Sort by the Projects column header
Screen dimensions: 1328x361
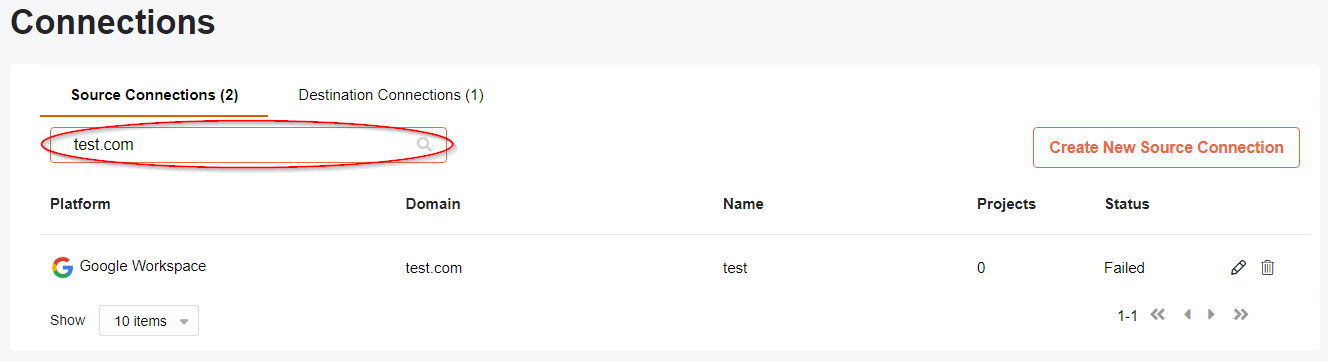1006,204
